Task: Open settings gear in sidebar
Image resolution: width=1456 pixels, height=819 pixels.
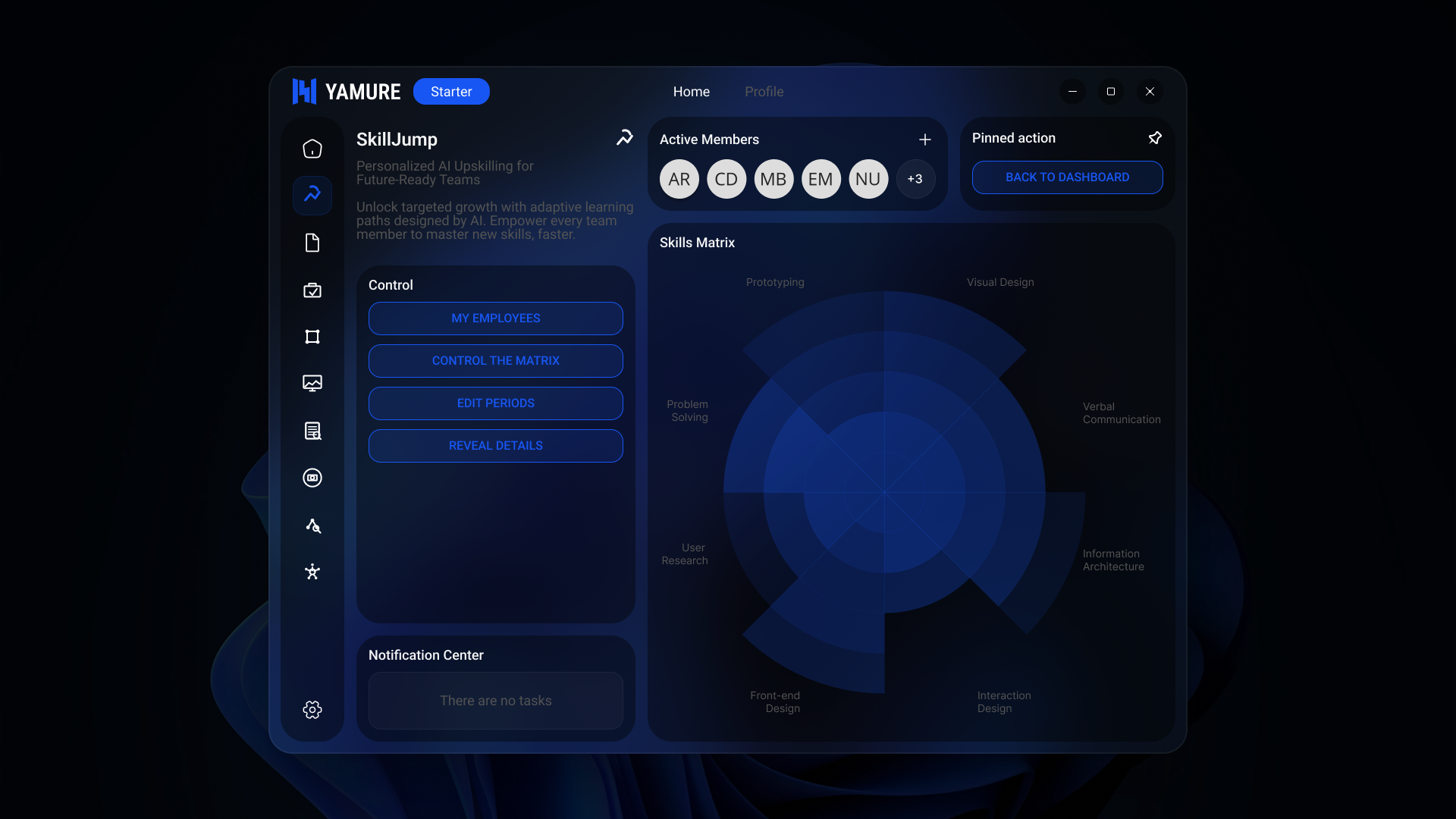Action: pos(312,710)
